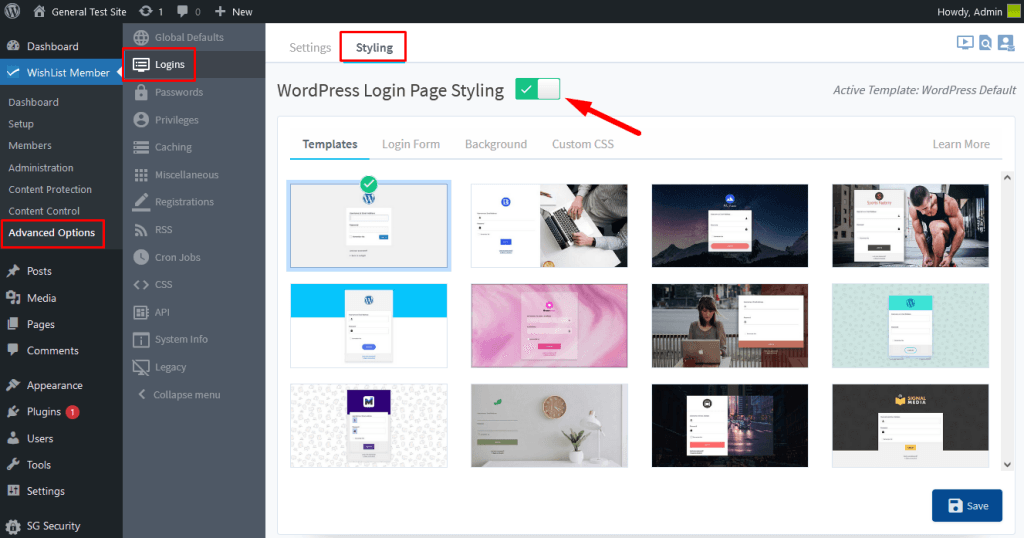Open the Setup submenu
Image resolution: width=1024 pixels, height=538 pixels.
[x=21, y=123]
